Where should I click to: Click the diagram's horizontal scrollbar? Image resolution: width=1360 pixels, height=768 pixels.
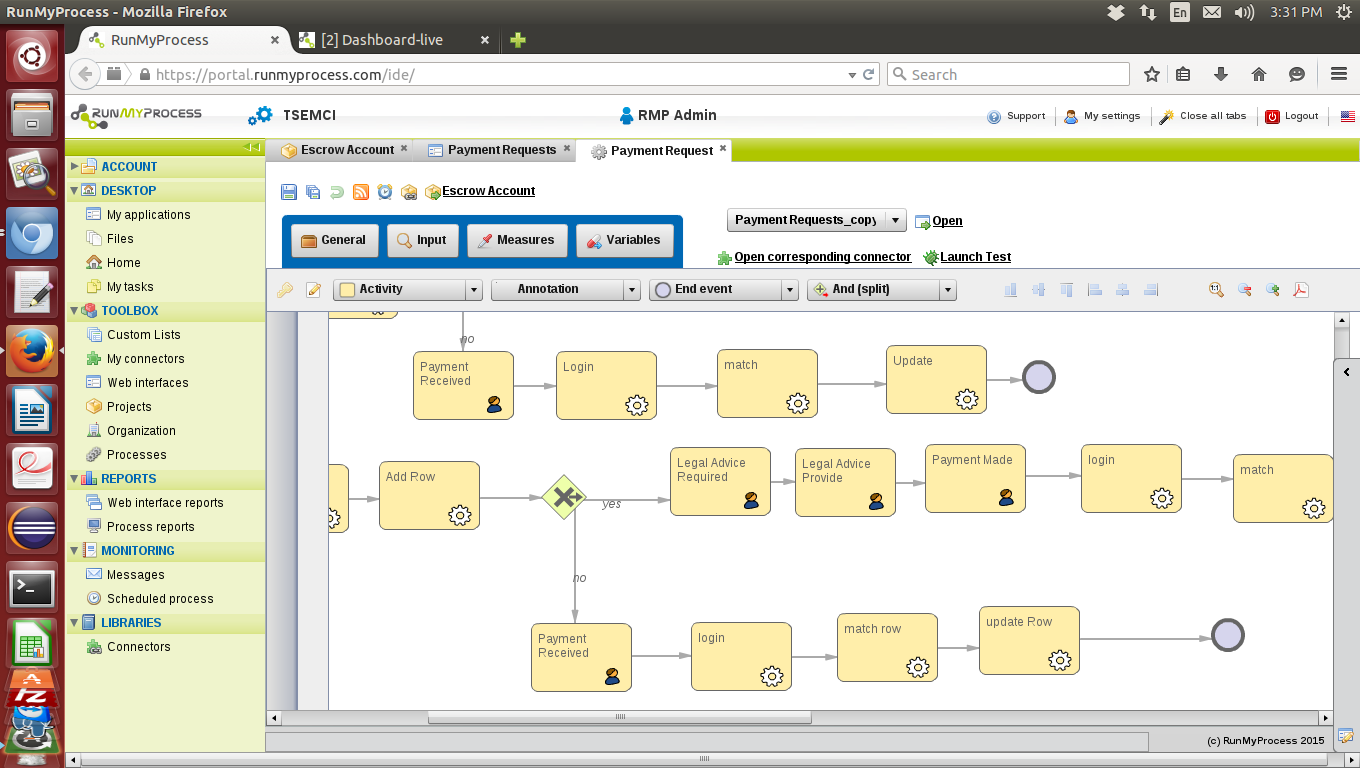(x=620, y=717)
